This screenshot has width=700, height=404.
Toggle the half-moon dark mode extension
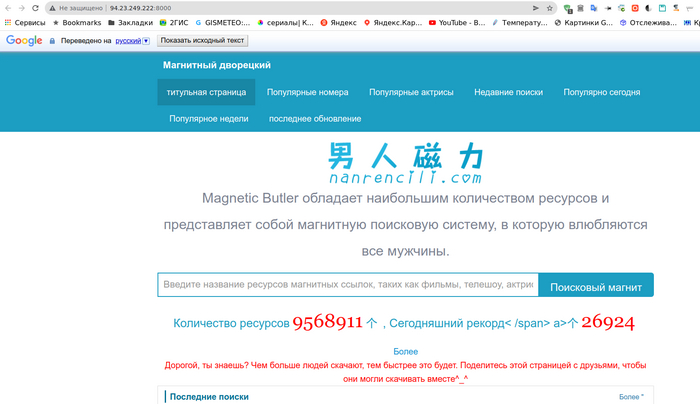tap(648, 8)
